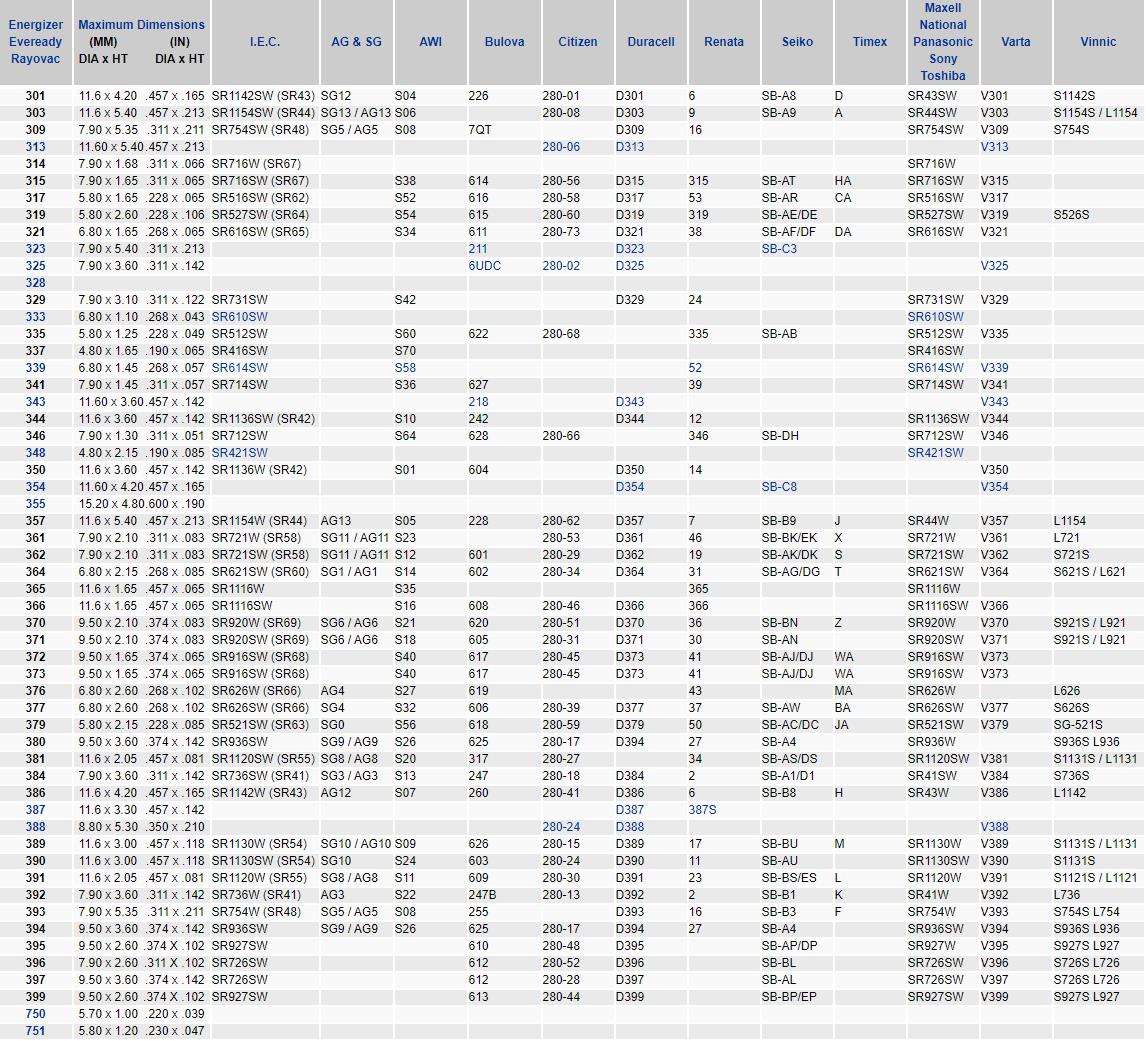Click Bulova link 211

coord(477,249)
